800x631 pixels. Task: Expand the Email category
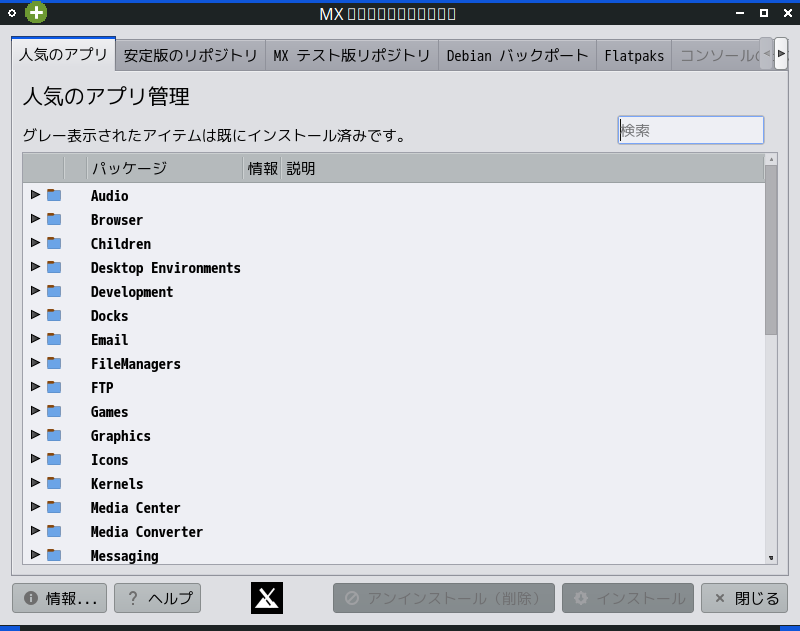tap(35, 338)
